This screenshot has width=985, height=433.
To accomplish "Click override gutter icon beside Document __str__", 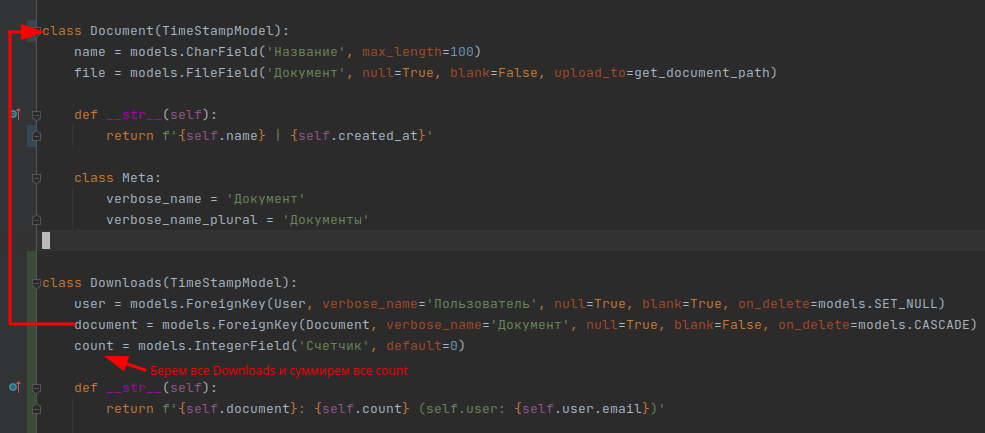I will coord(15,114).
